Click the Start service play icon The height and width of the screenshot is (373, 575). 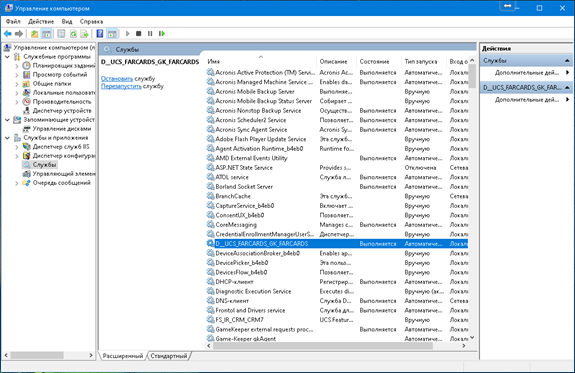click(128, 34)
